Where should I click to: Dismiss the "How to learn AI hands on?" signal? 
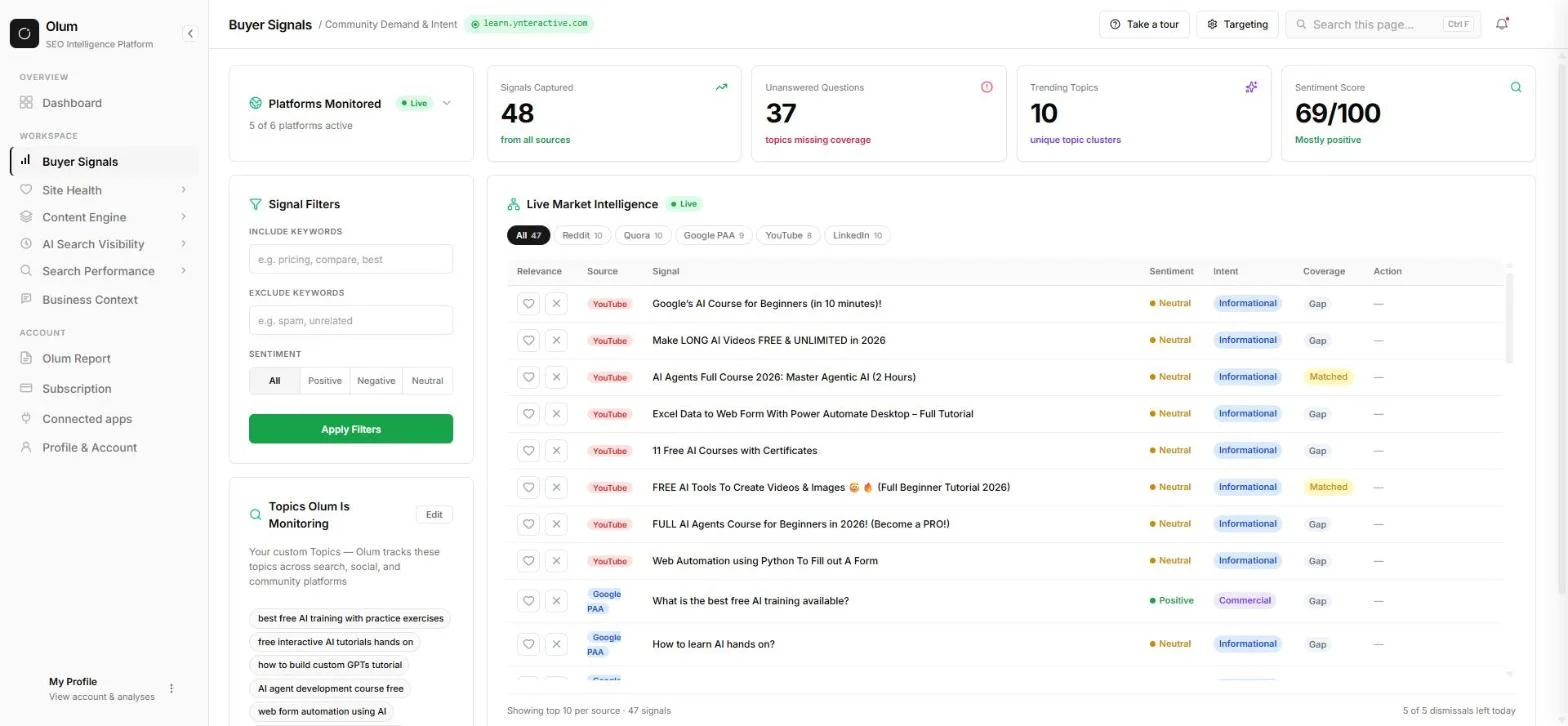[x=557, y=644]
